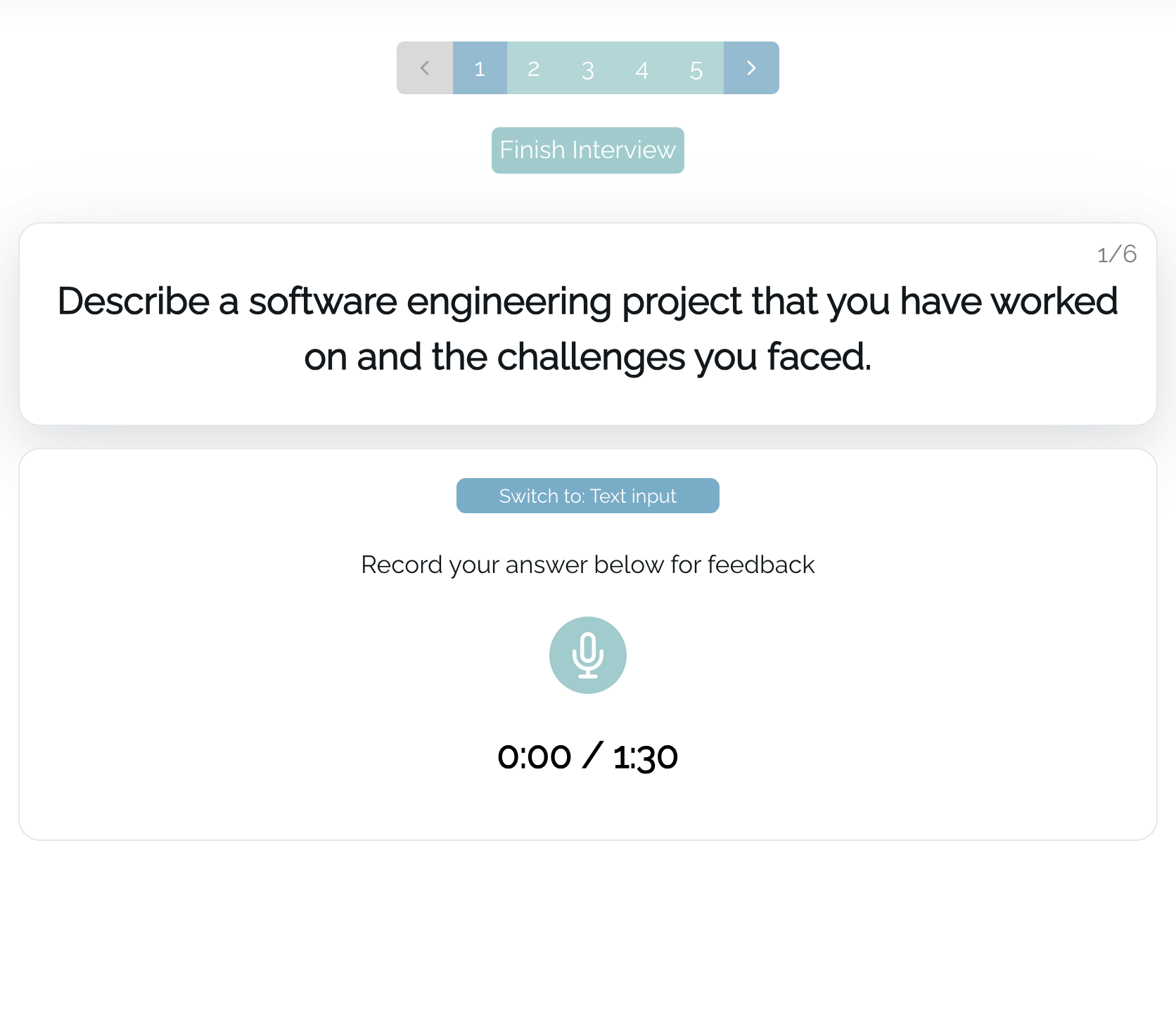This screenshot has width=1176, height=1011.
Task: Open question 3 from the pager
Action: coord(588,67)
